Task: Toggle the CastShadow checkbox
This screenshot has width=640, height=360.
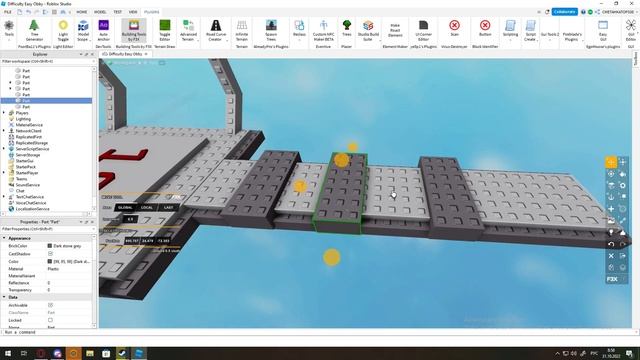Action: tap(50, 253)
